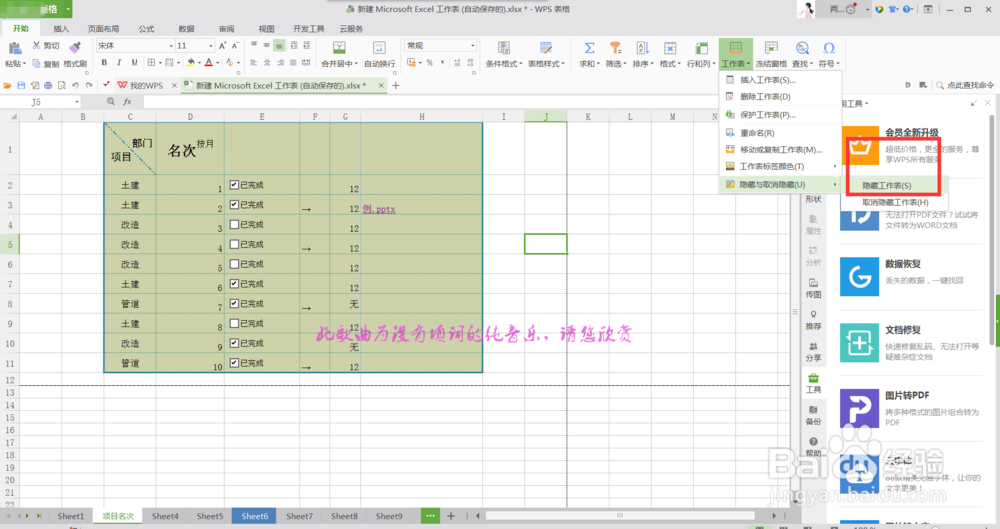Open the number format dropdown (常规)

[473, 46]
